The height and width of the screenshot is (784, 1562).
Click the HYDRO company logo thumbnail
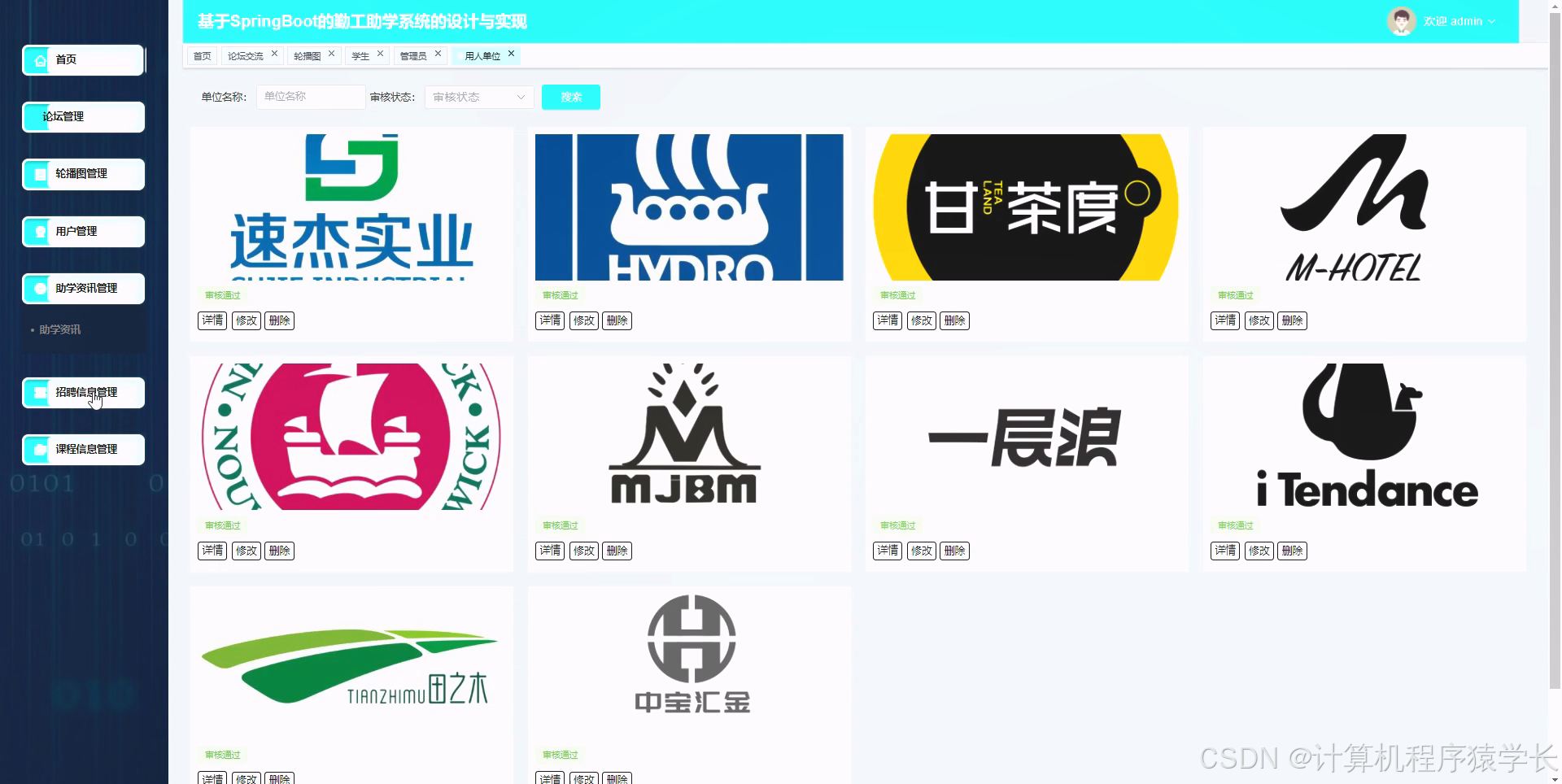689,207
